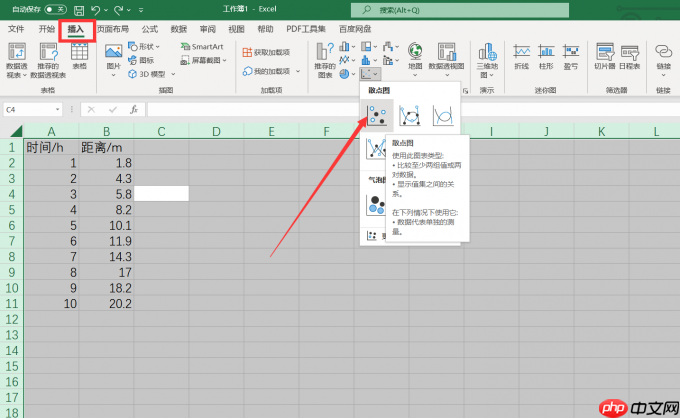680x418 pixels.
Task: Toggle the AutoSave (自动保存) switch
Action: coord(56,9)
